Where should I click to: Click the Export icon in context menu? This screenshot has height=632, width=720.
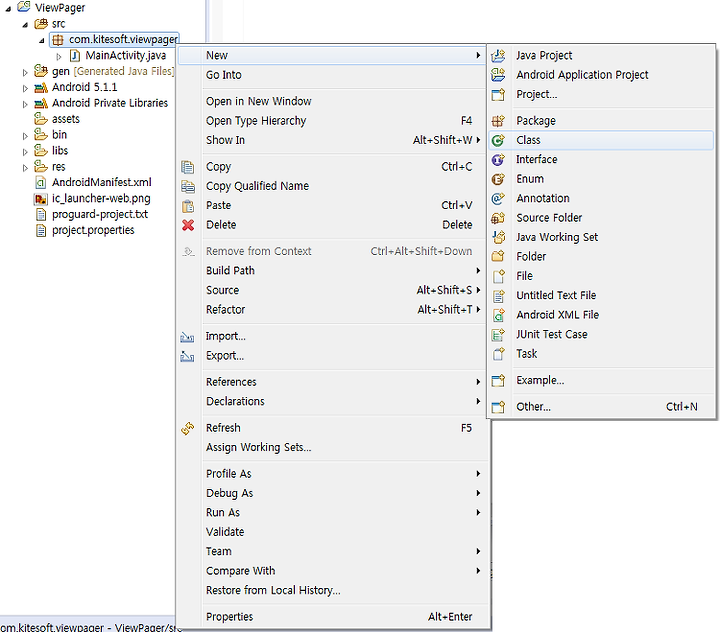187,356
